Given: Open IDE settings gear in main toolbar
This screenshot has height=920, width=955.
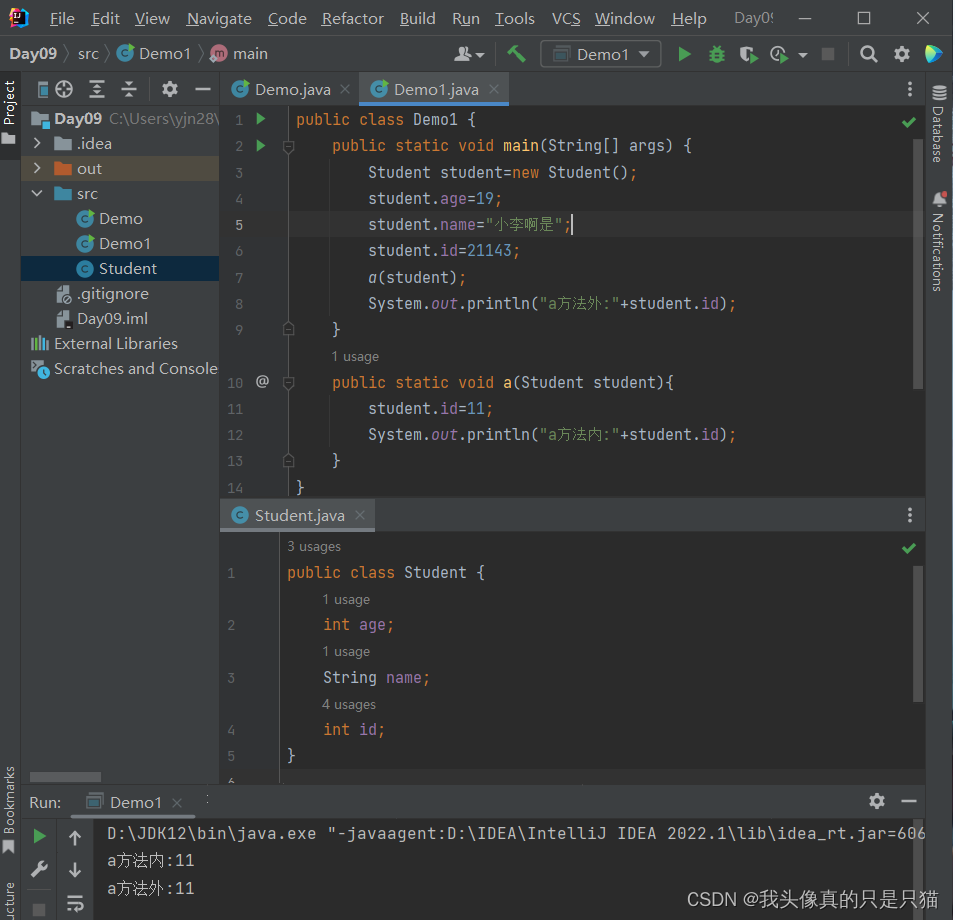Looking at the screenshot, I should tap(901, 55).
